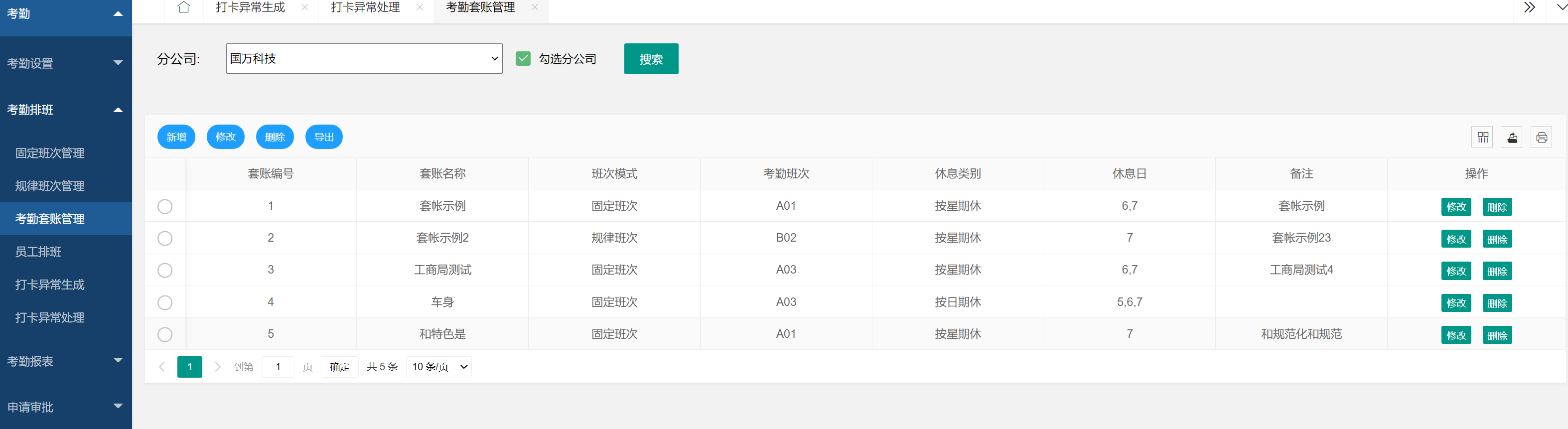Click the table export icon
1568x429 pixels.
pos(1512,137)
